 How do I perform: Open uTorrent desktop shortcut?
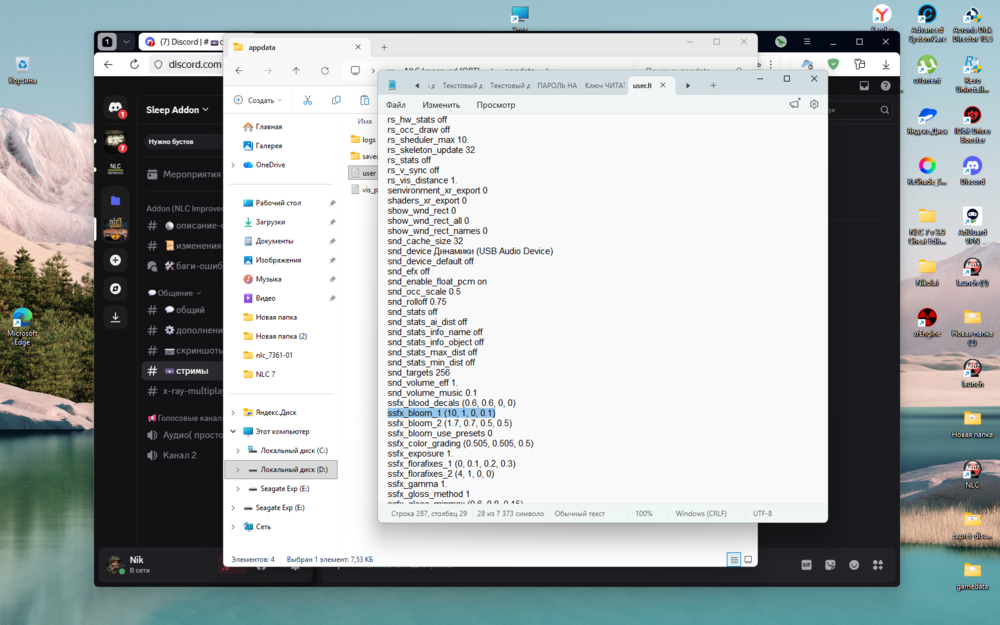tap(927, 70)
